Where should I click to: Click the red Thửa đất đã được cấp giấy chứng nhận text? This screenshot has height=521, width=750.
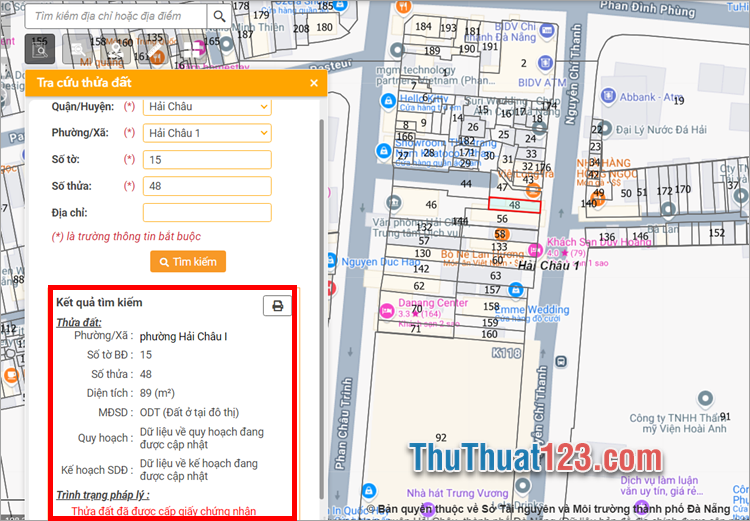pyautogui.click(x=164, y=511)
